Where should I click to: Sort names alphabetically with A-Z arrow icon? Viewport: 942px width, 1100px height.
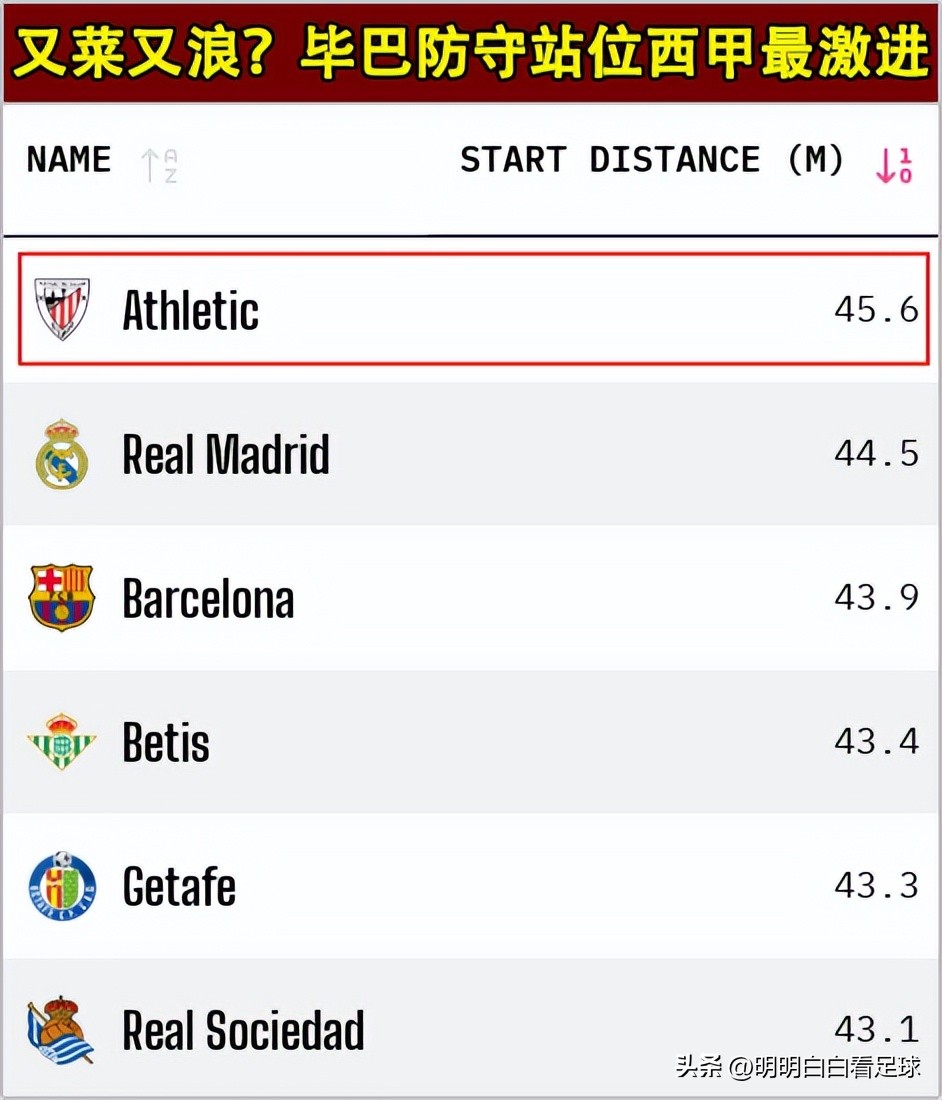click(159, 164)
